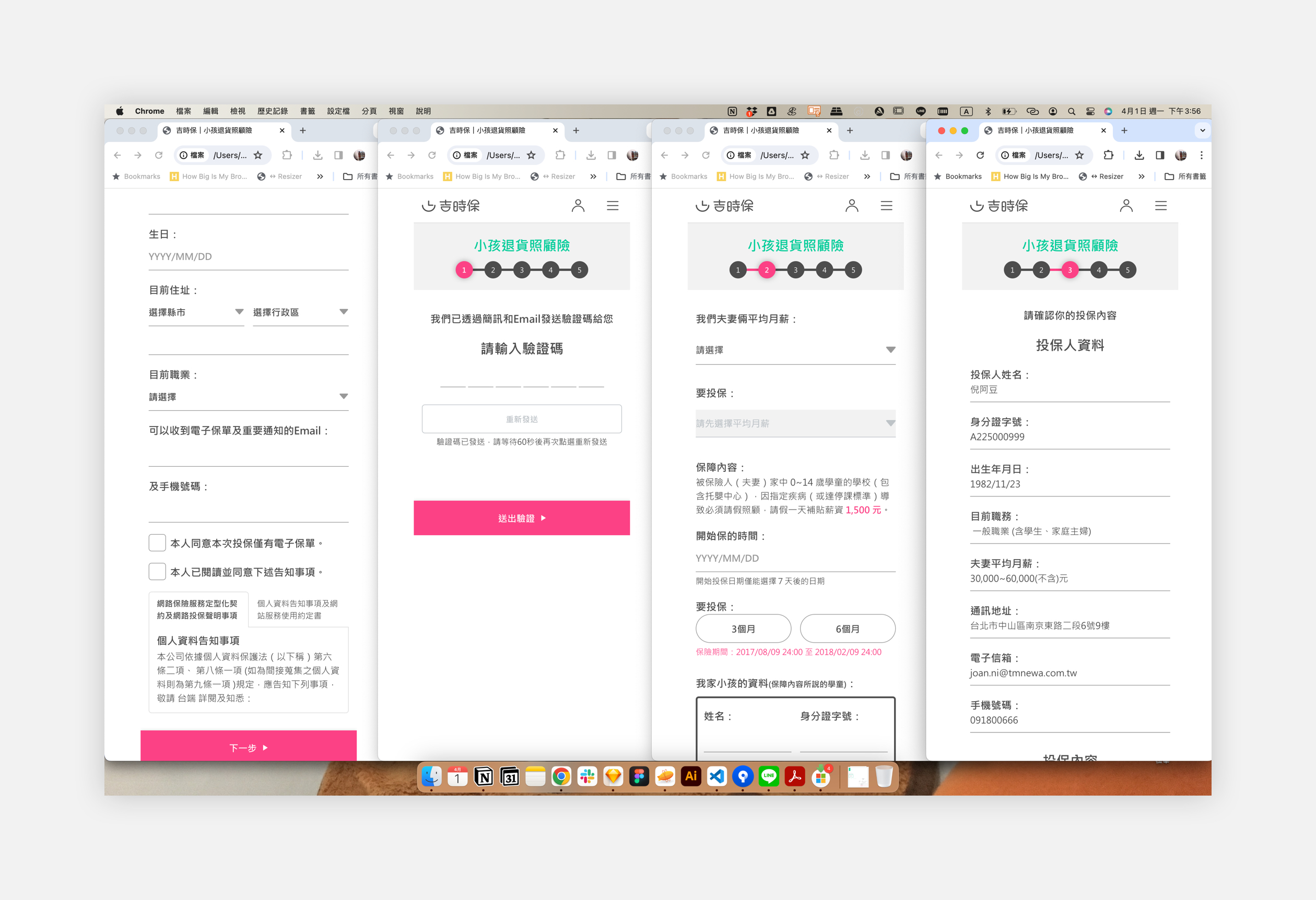This screenshot has height=900, width=1316.
Task: Open LINE from the Dock
Action: coord(768,777)
